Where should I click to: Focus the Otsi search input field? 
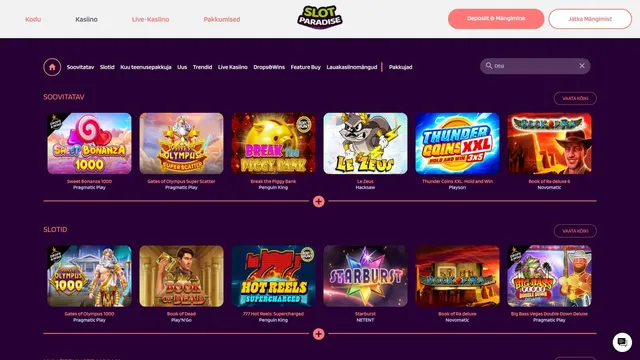coord(535,66)
